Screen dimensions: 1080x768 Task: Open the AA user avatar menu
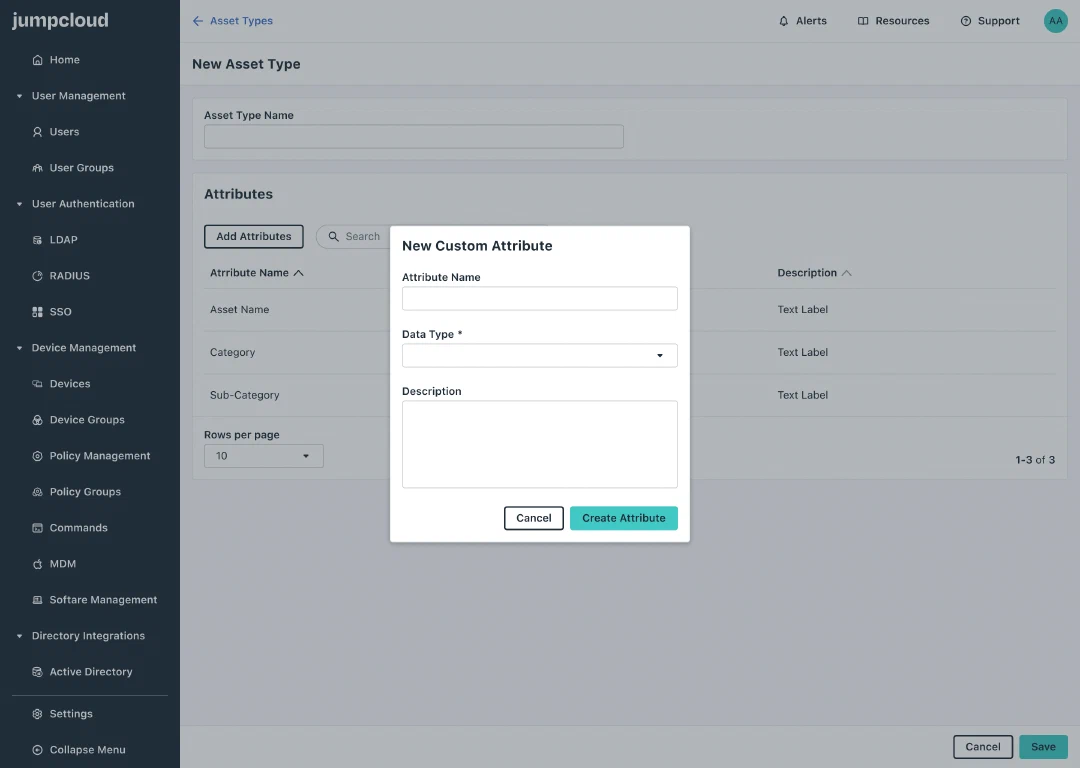1055,21
